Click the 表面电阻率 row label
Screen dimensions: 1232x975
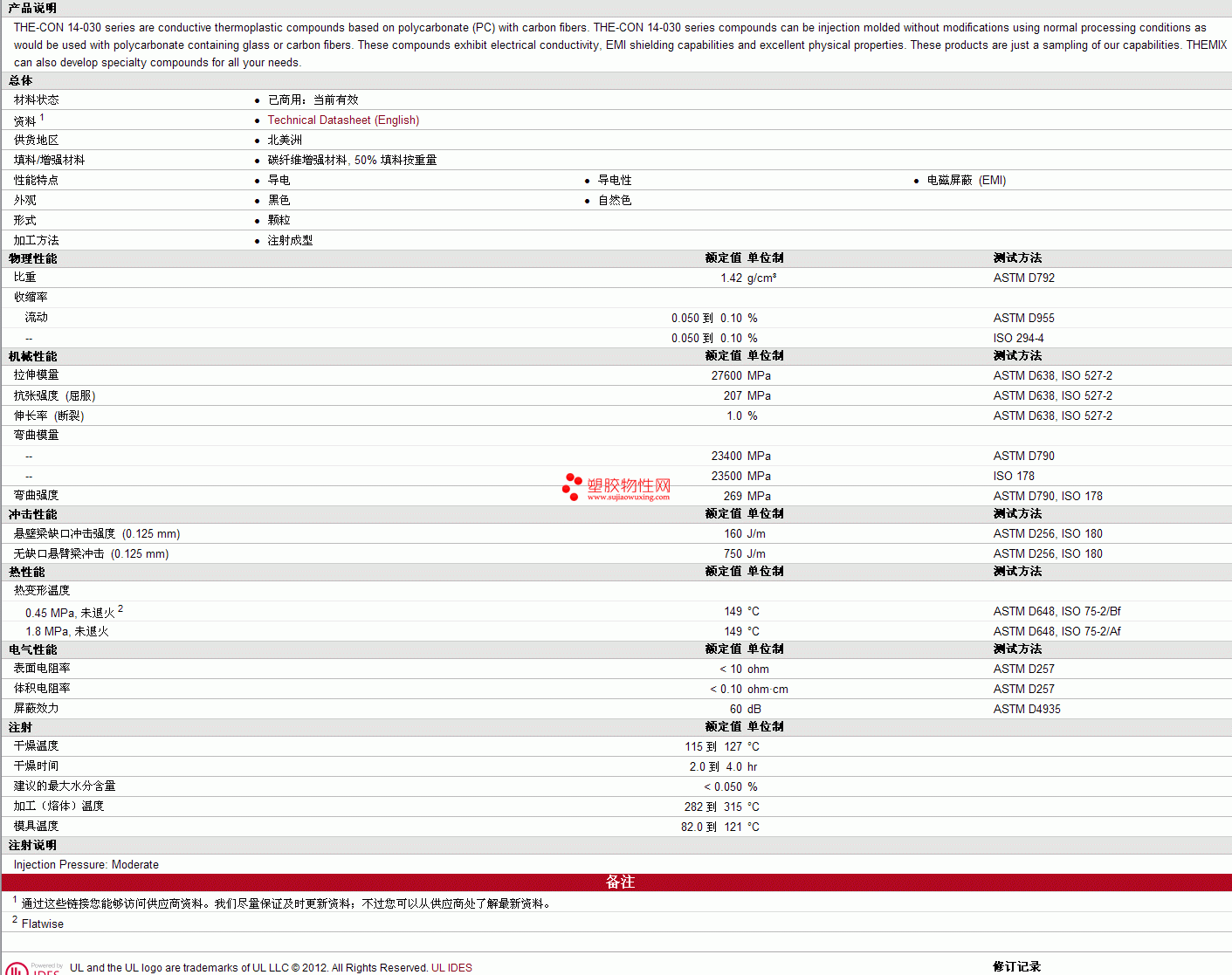tap(42, 669)
